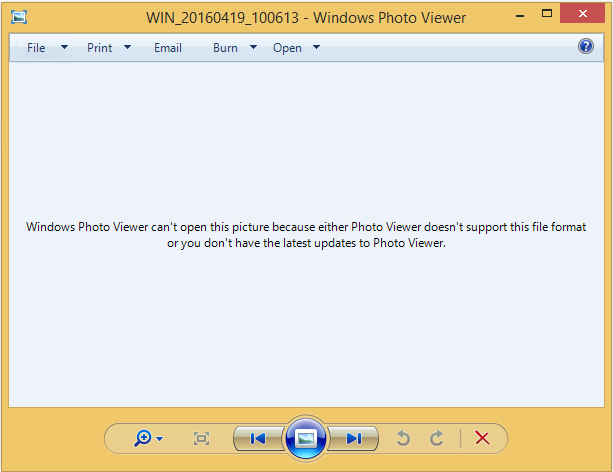Viewport: 613px width, 472px height.
Task: Click the "can't open this picture" error message
Action: click(306, 235)
